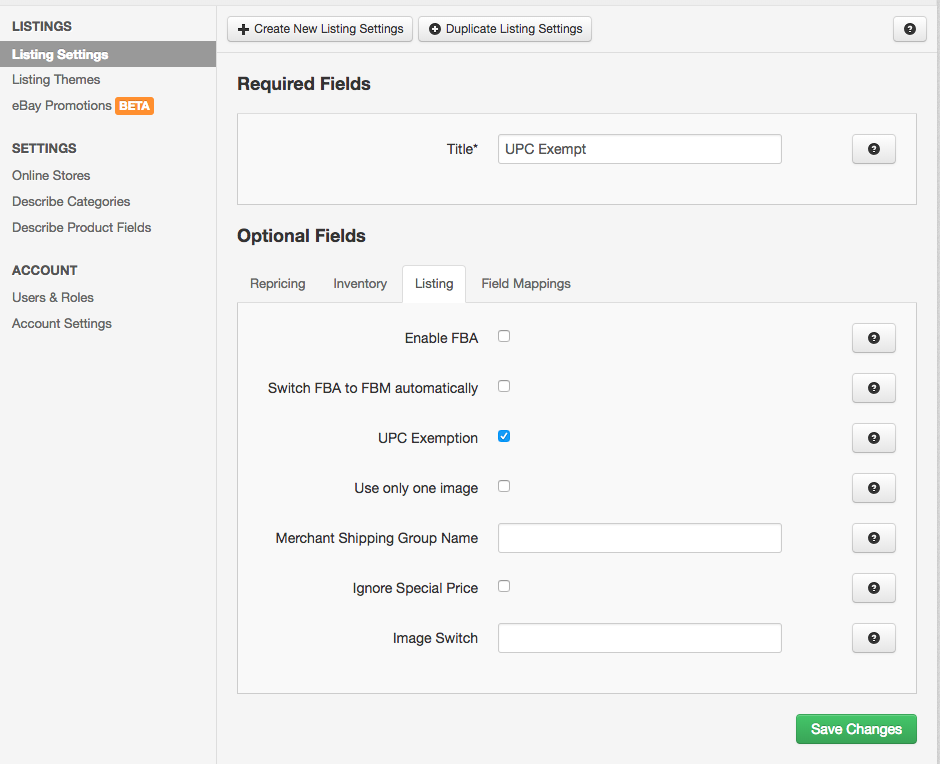Click Create New Listing Settings button
Image resolution: width=940 pixels, height=764 pixels.
click(320, 29)
